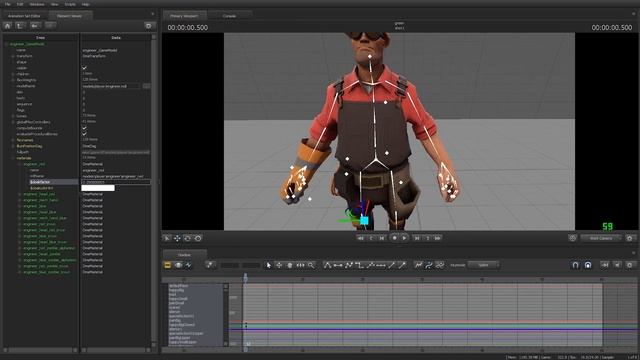Jump to the first frame with the rewind button

pyautogui.click(x=360, y=238)
